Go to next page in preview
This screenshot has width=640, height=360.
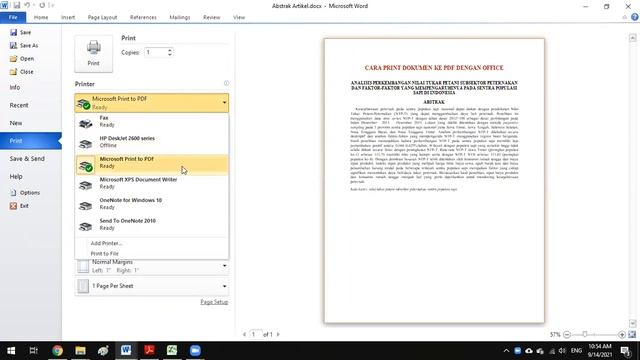click(278, 334)
